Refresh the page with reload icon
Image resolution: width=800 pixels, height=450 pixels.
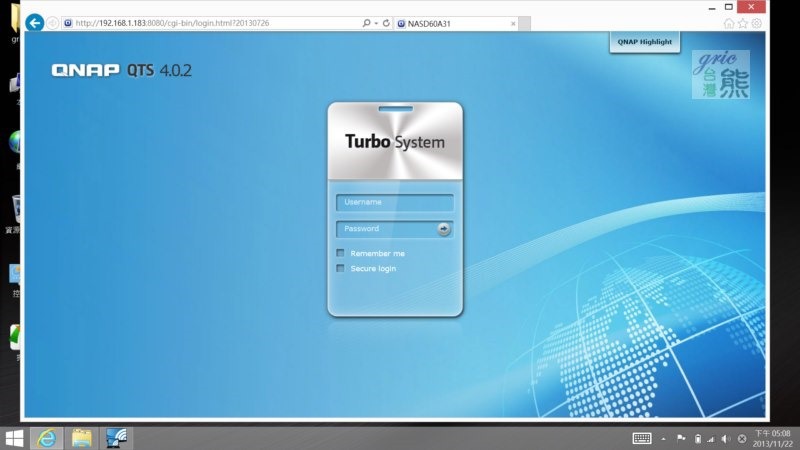386,23
